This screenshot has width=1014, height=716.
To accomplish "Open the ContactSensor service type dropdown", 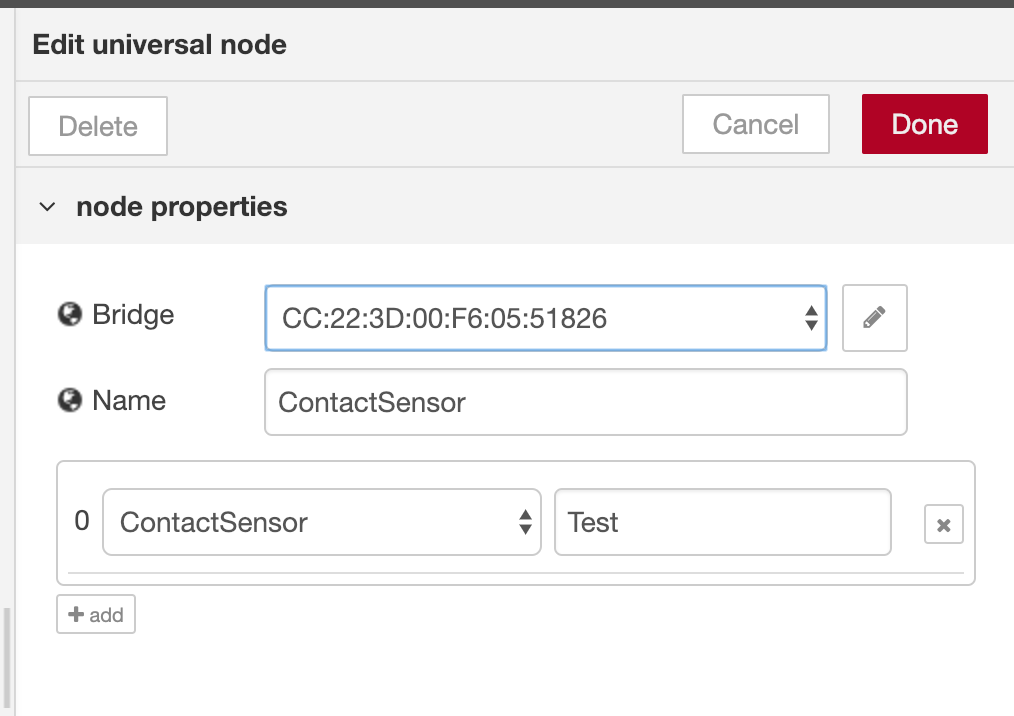I will pyautogui.click(x=321, y=522).
